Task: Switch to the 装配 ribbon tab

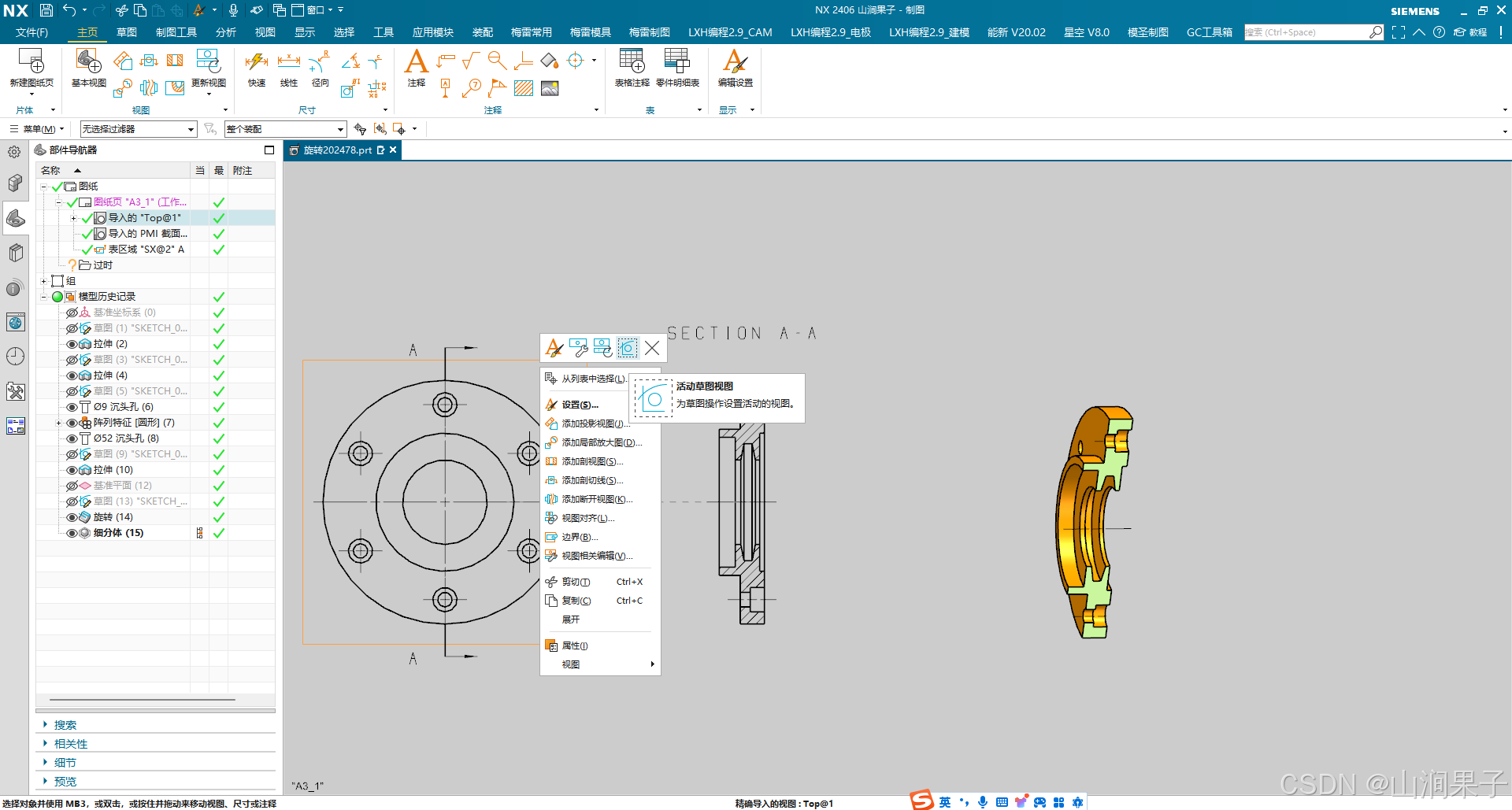Action: [x=483, y=32]
